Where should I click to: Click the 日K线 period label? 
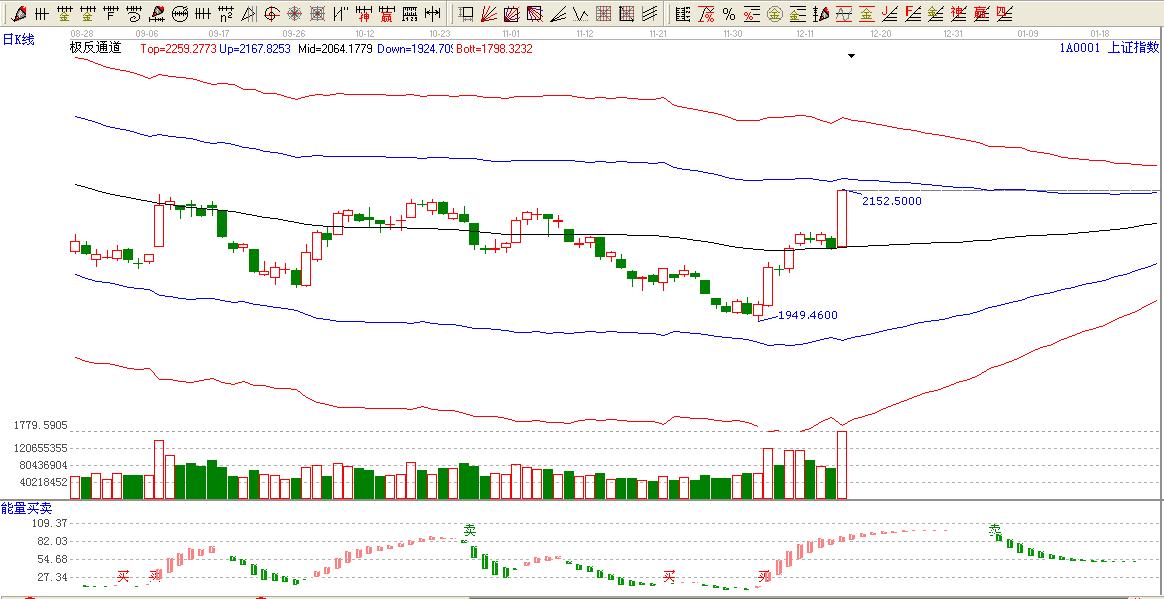18,39
